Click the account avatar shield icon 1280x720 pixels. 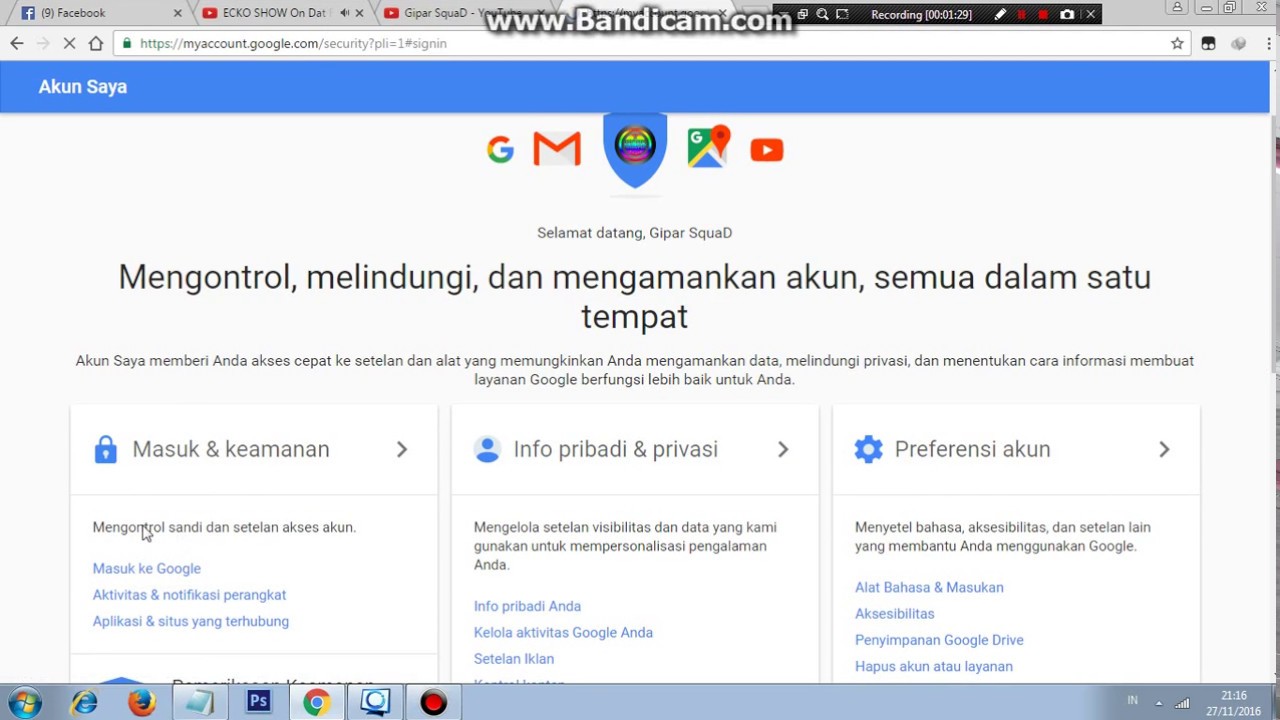click(x=635, y=148)
